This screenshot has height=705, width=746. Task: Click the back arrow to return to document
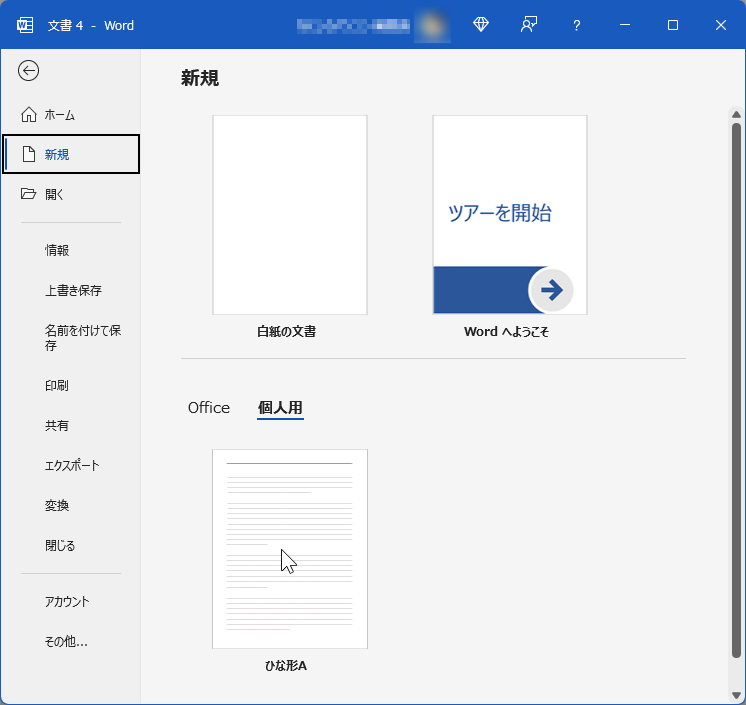(x=29, y=71)
